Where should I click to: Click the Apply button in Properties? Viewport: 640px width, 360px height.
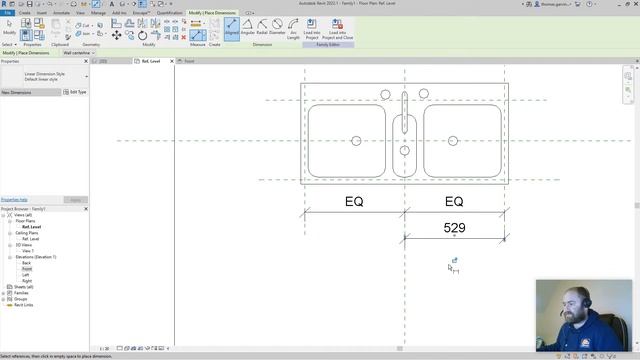pyautogui.click(x=76, y=200)
